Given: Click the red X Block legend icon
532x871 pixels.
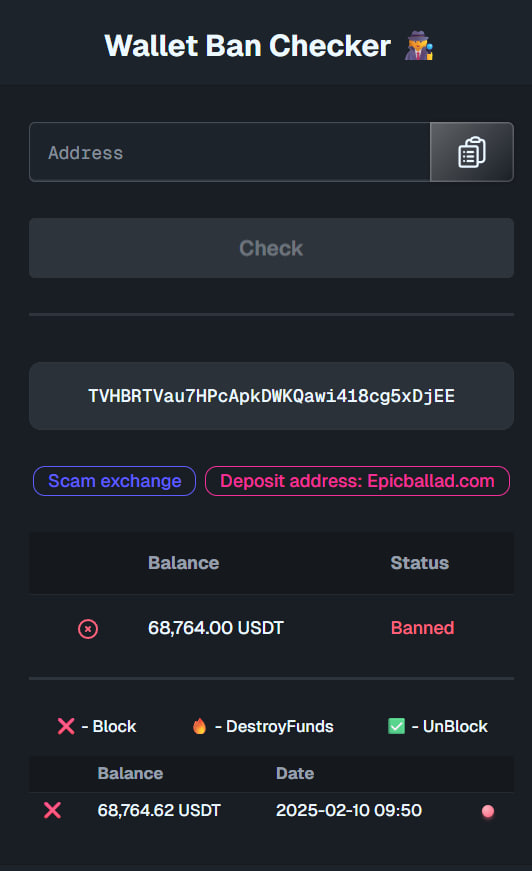Looking at the screenshot, I should [x=66, y=726].
